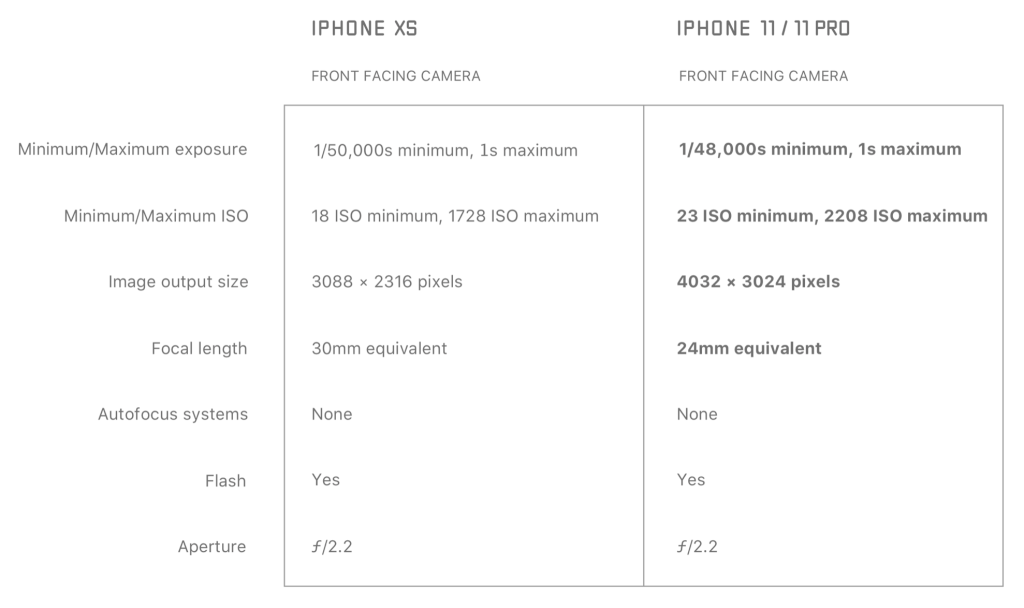Viewport: 1024px width, 608px height.
Task: Click the 24mm equivalent focal length
Action: [x=749, y=349]
